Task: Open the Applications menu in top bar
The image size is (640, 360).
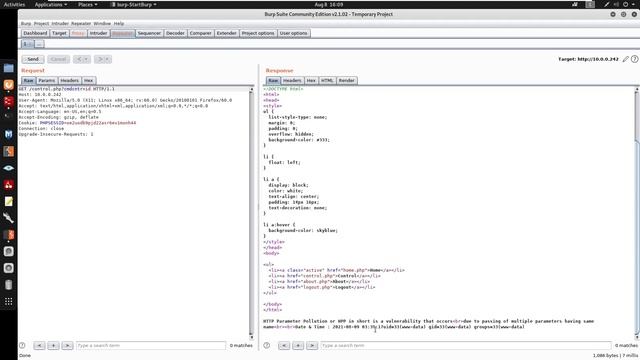Action: [51, 4]
